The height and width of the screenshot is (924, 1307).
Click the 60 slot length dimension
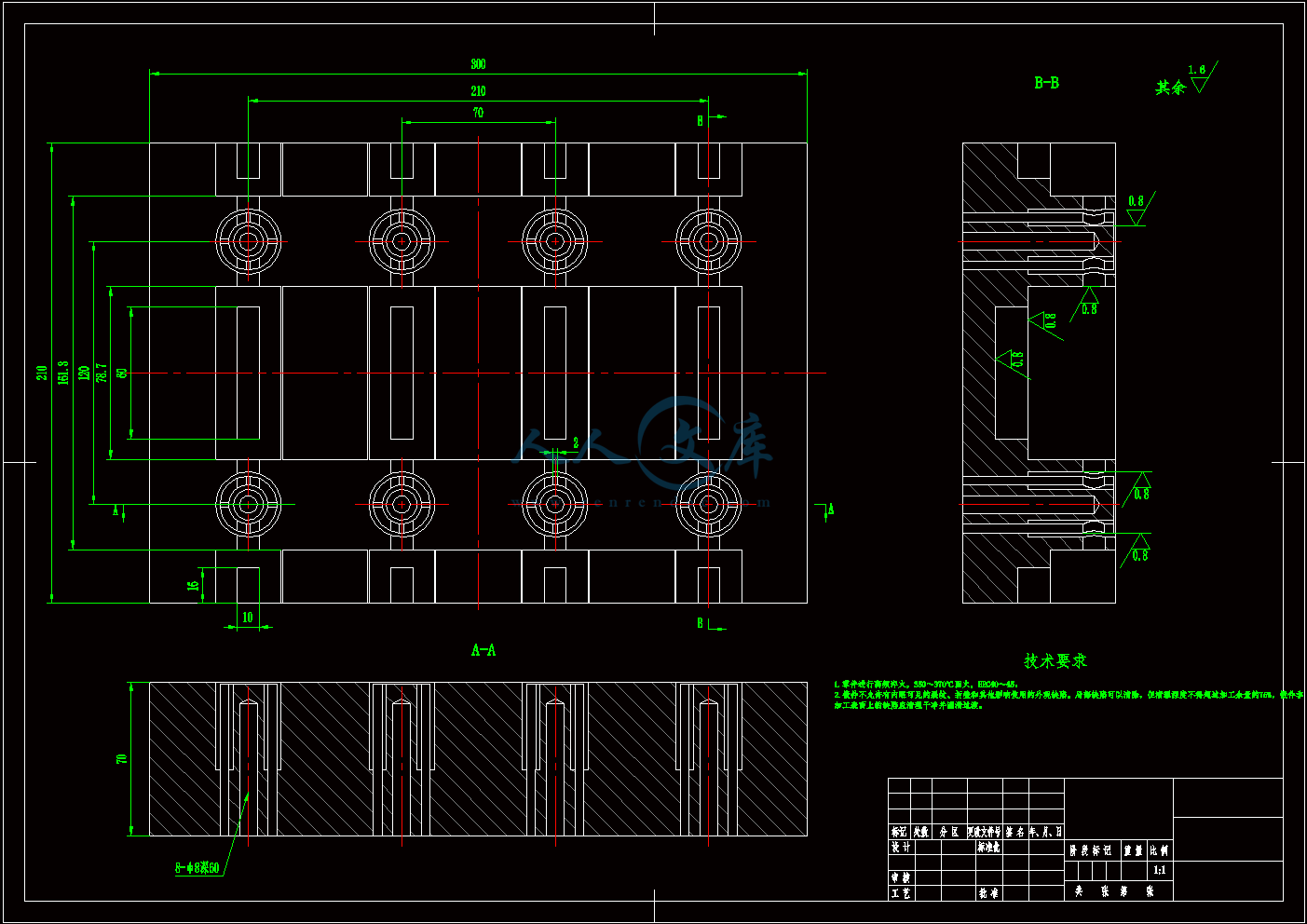click(122, 373)
